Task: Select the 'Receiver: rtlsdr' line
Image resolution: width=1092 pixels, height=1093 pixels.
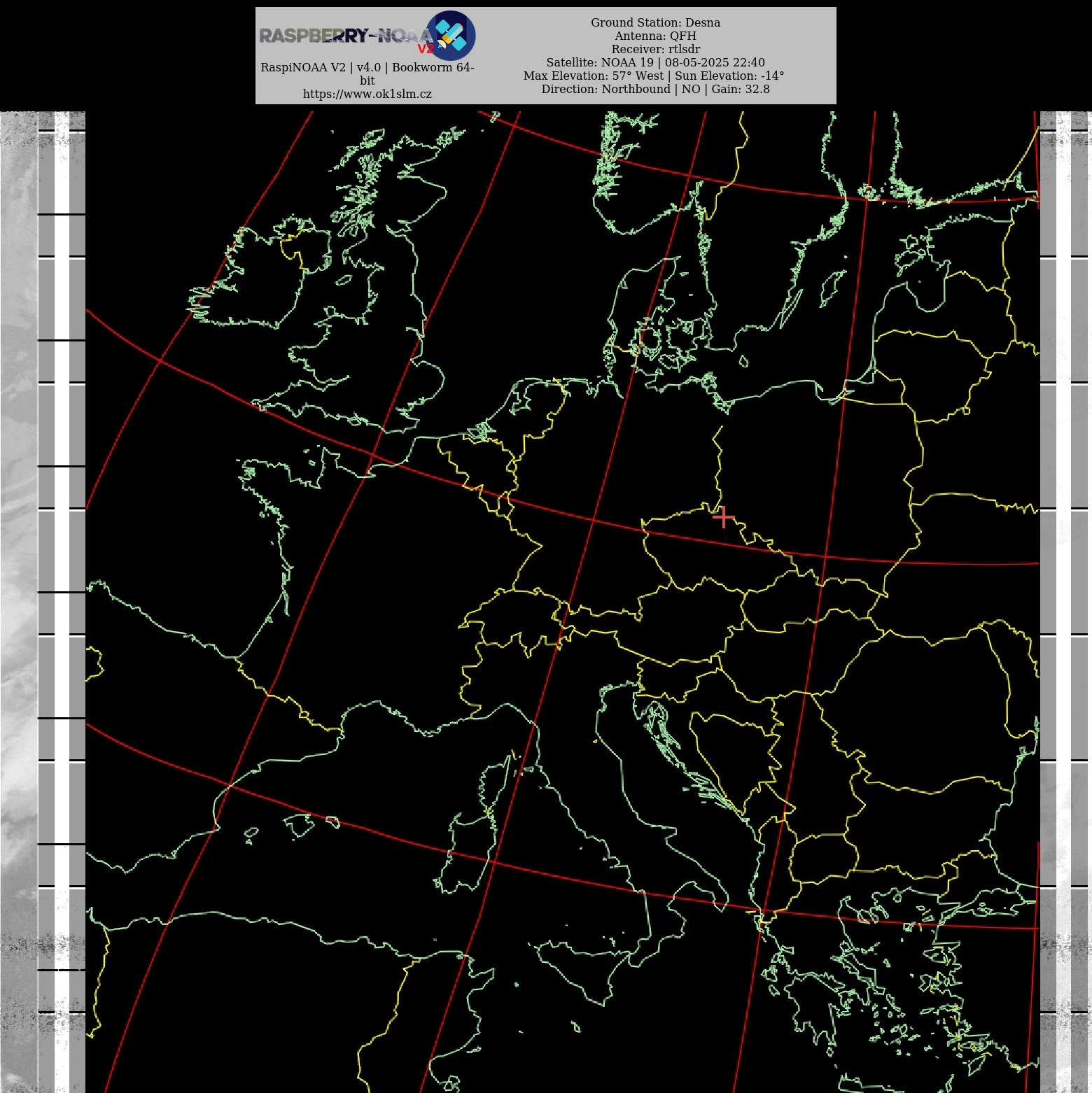Action: pos(655,49)
